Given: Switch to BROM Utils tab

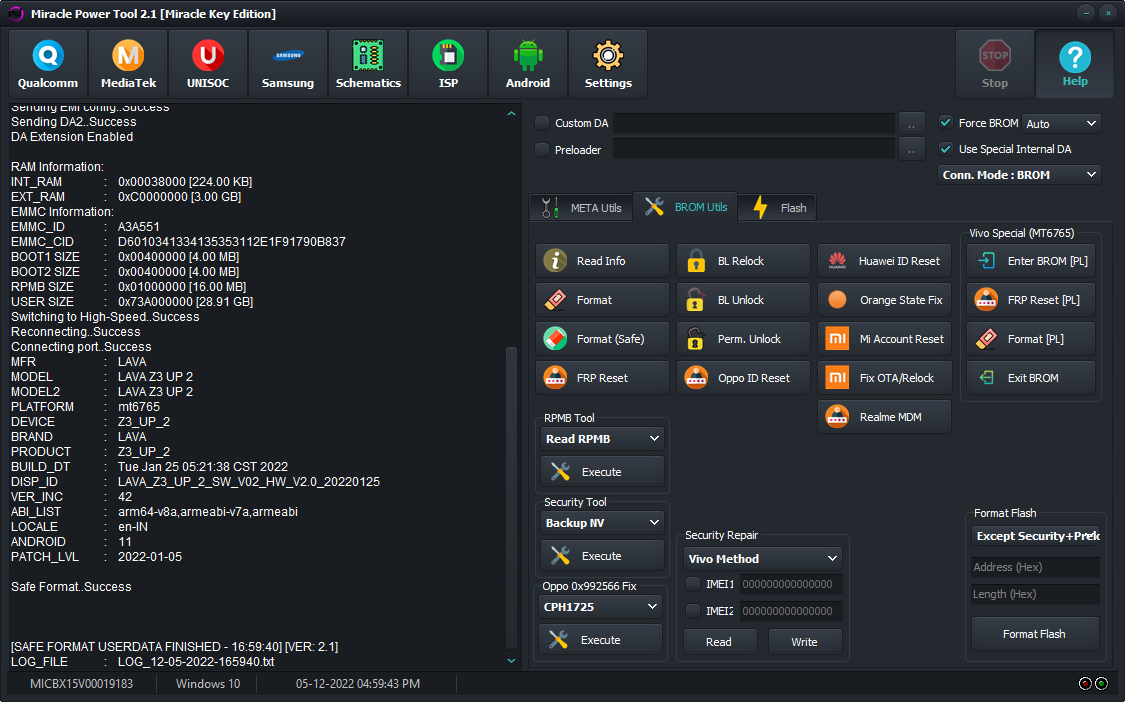Looking at the screenshot, I should point(685,207).
